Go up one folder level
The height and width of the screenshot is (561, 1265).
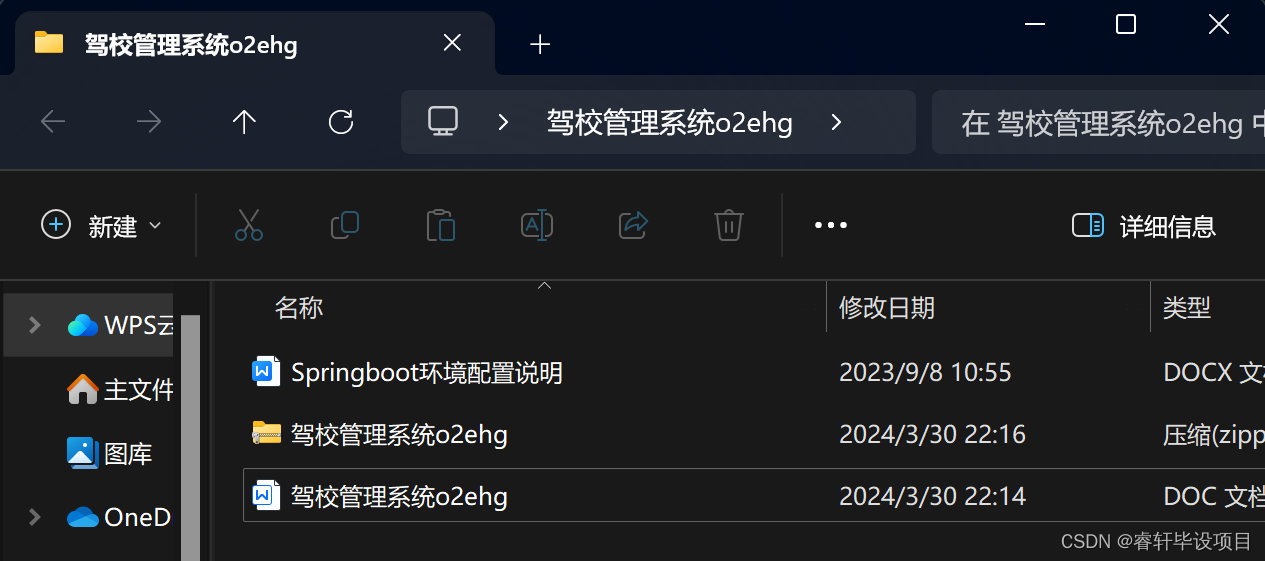tap(244, 122)
